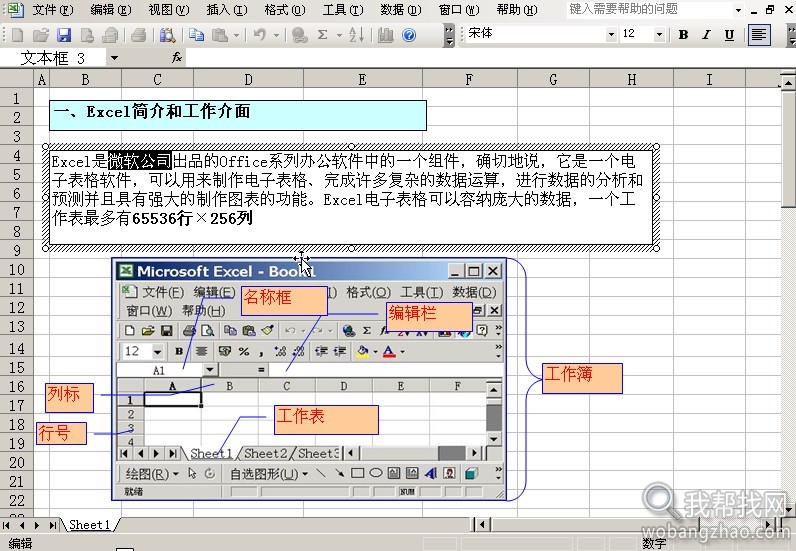Viewport: 796px width, 551px height.
Task: Open the 宋体 font name dropdown
Action: 611,35
